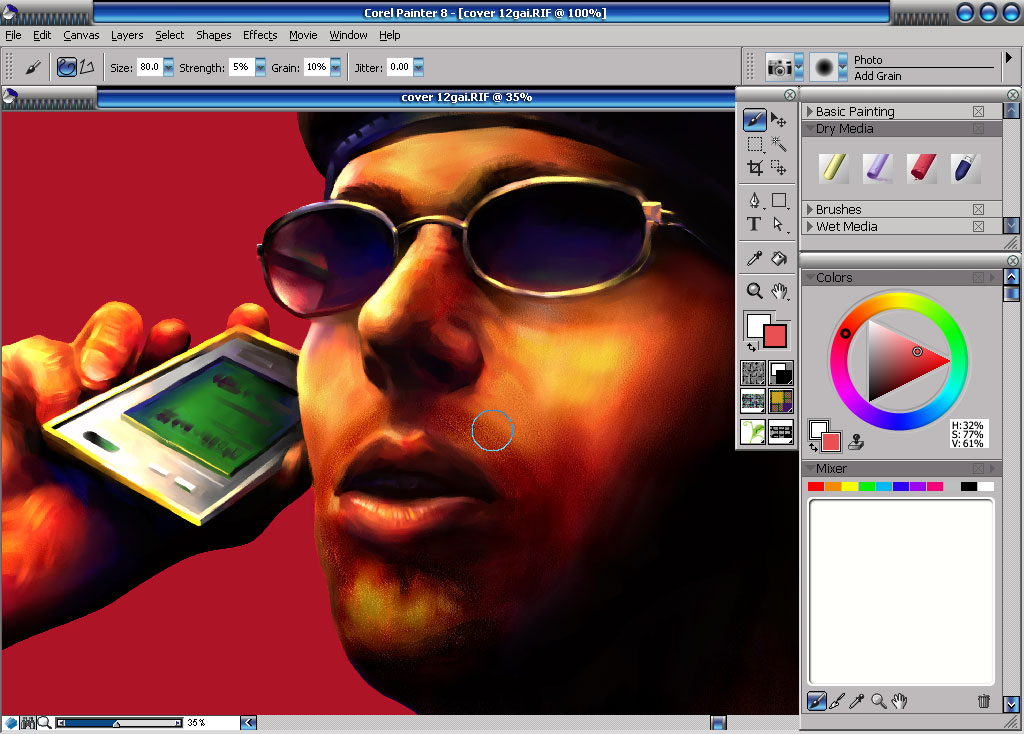Select the blue marker in Dry Media

coord(965,168)
